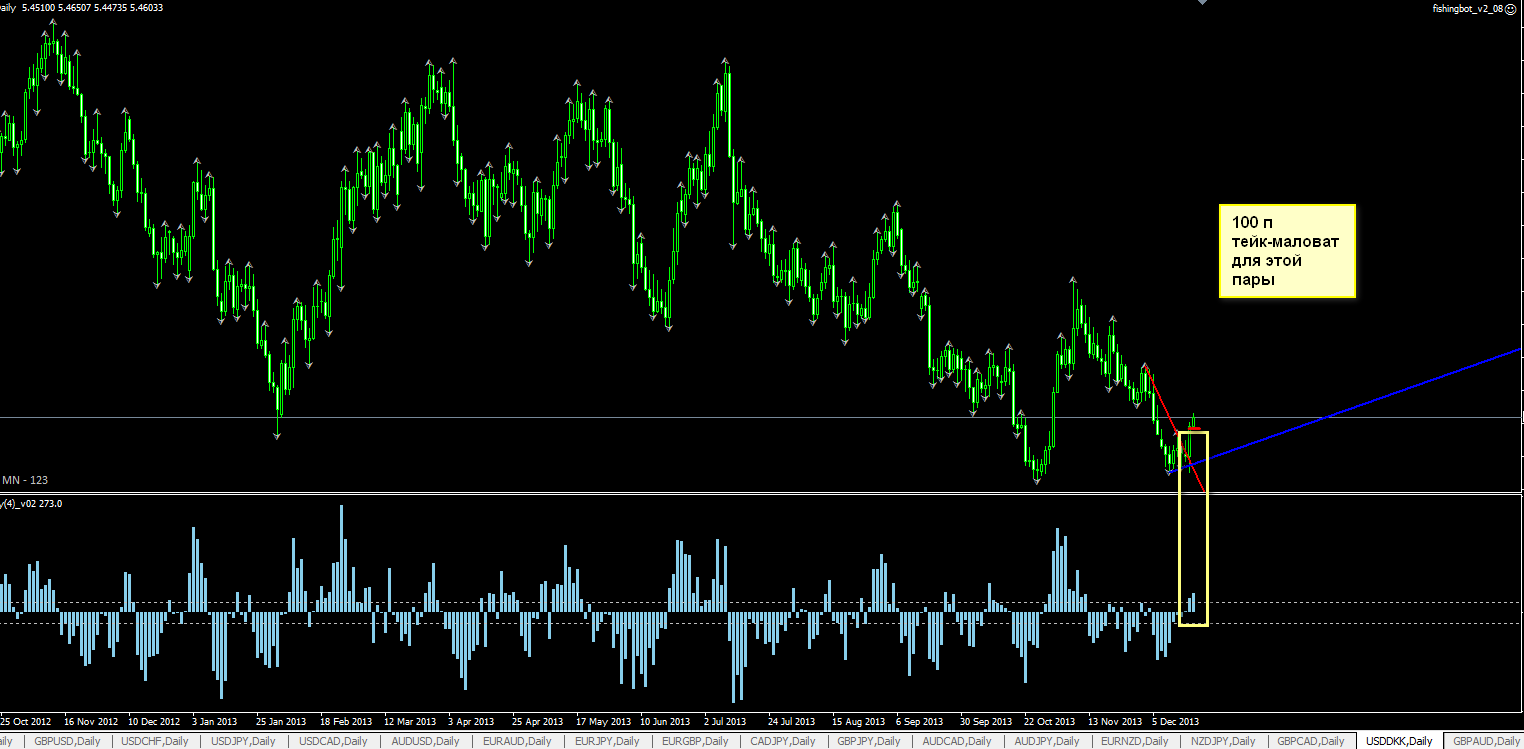The height and width of the screenshot is (749, 1524).
Task: Switch to the EURAUD,Daily chart tab
Action: pyautogui.click(x=516, y=741)
